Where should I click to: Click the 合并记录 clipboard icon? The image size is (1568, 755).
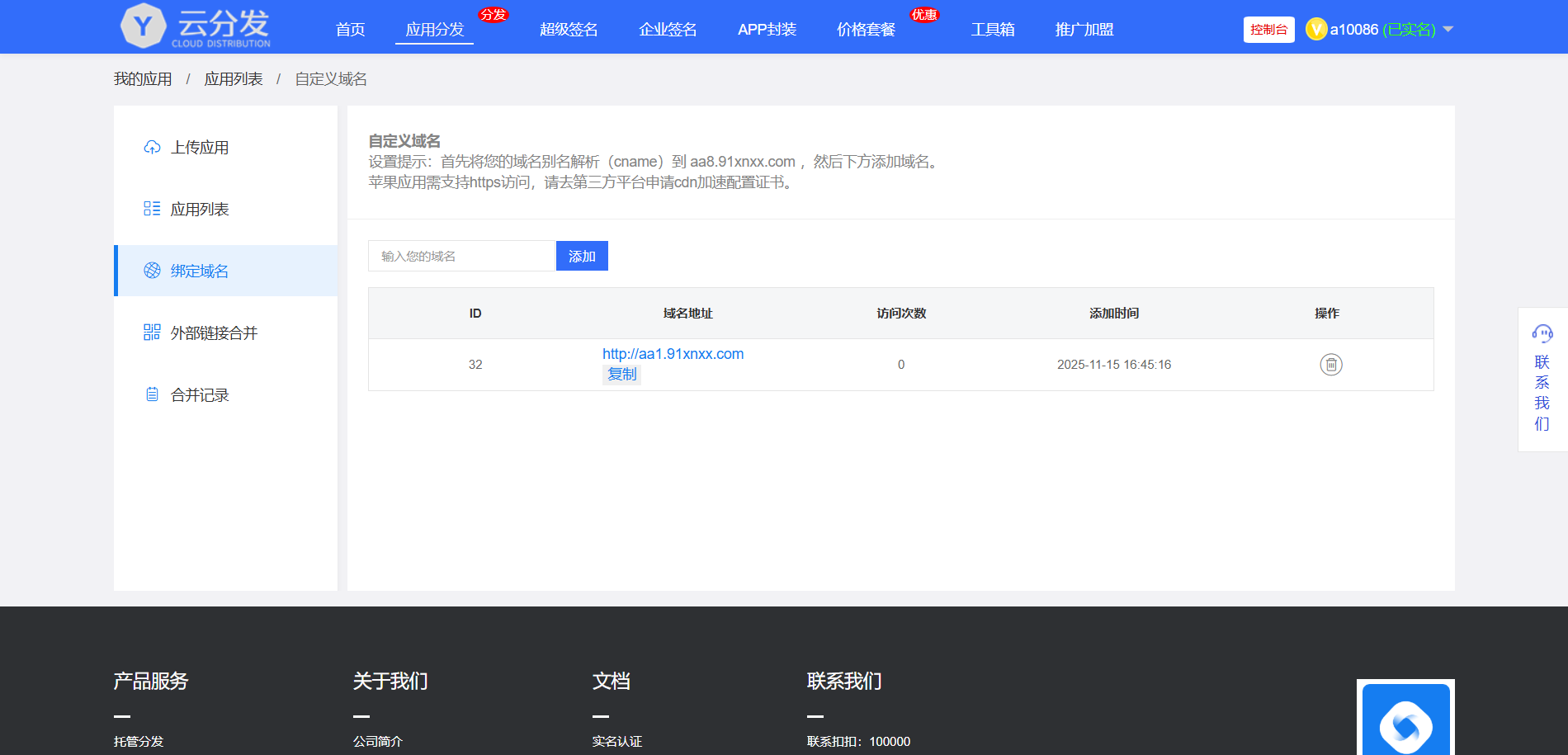click(152, 394)
